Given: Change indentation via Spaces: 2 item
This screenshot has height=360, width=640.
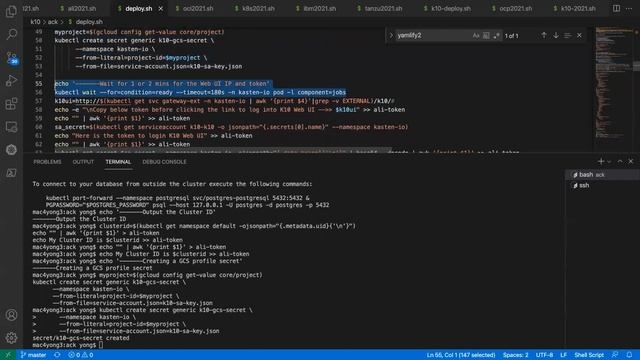Looking at the screenshot, I should (x=516, y=355).
